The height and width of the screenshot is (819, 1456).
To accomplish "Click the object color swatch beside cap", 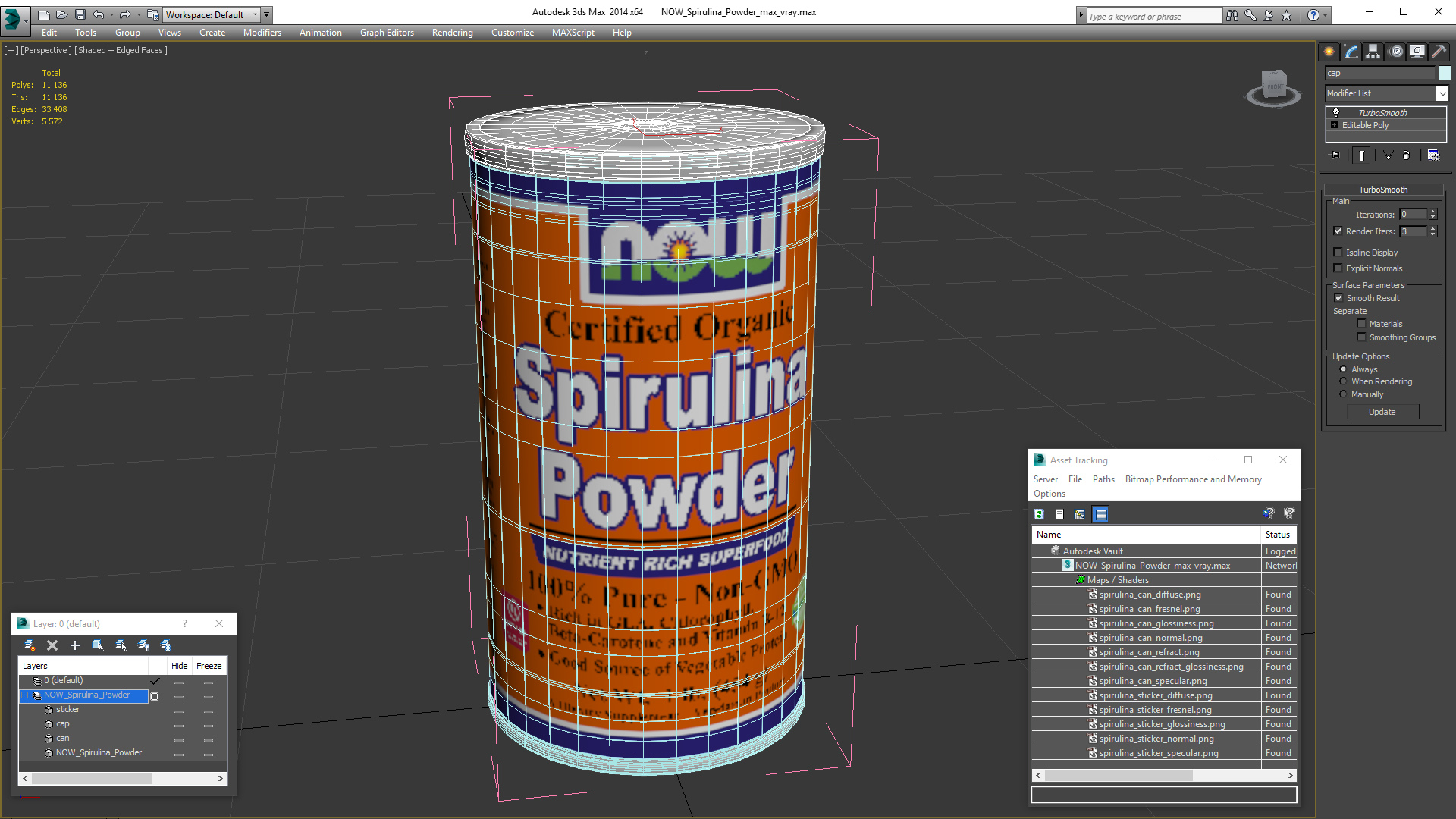I will tap(1445, 73).
